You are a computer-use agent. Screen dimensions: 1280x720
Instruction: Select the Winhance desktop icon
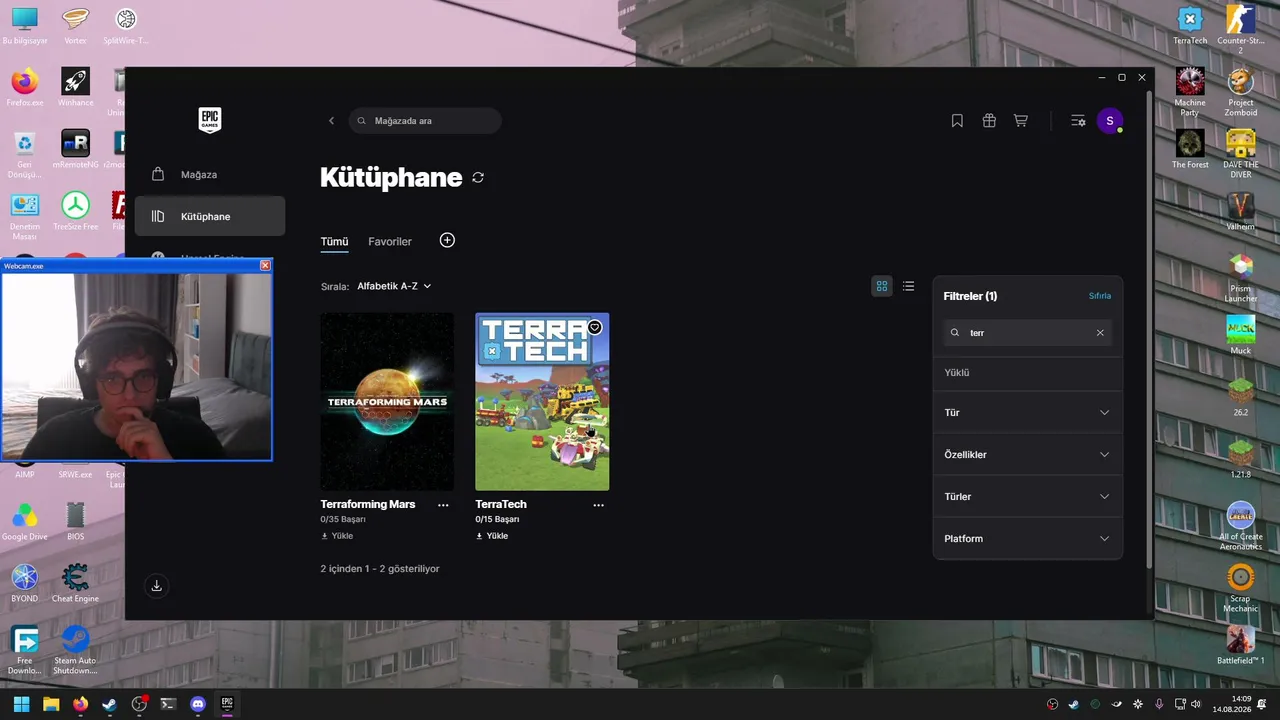coord(75,87)
